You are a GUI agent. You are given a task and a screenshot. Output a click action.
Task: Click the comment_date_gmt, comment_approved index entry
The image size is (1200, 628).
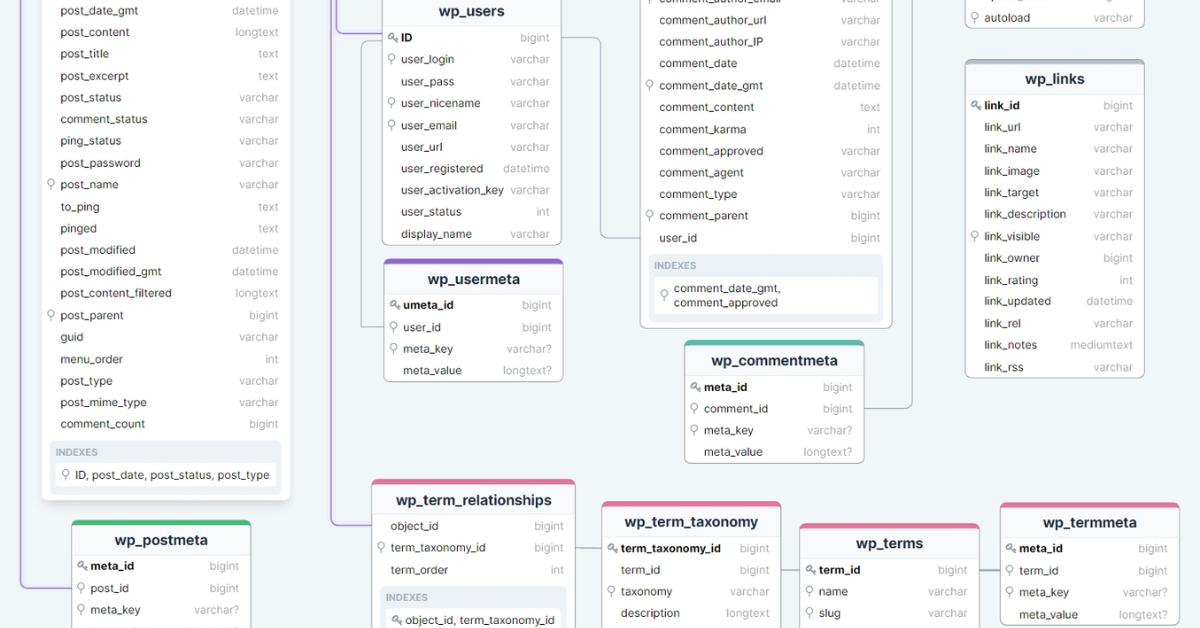click(x=725, y=296)
